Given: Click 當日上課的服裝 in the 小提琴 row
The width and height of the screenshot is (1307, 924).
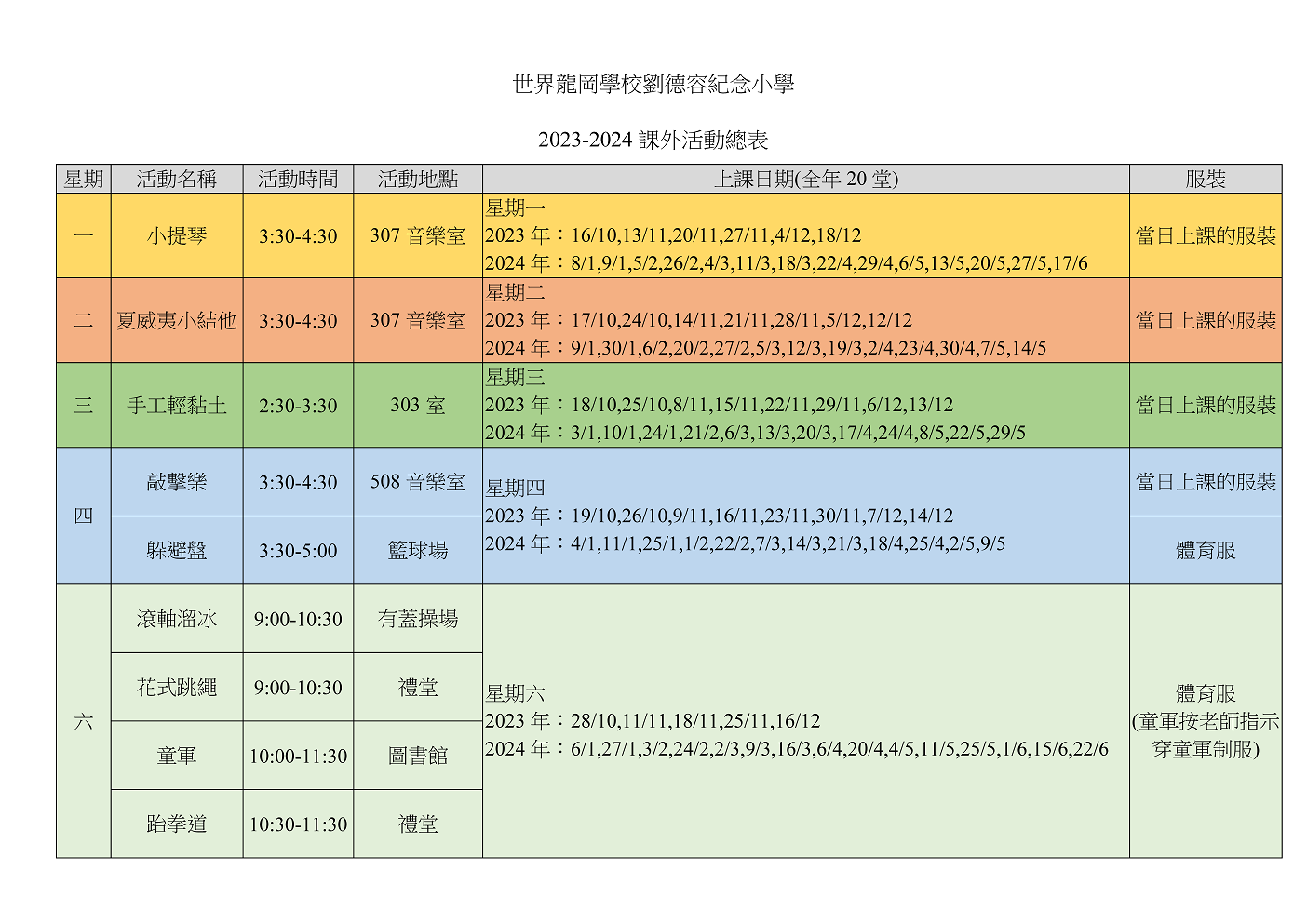Looking at the screenshot, I should point(1206,235).
